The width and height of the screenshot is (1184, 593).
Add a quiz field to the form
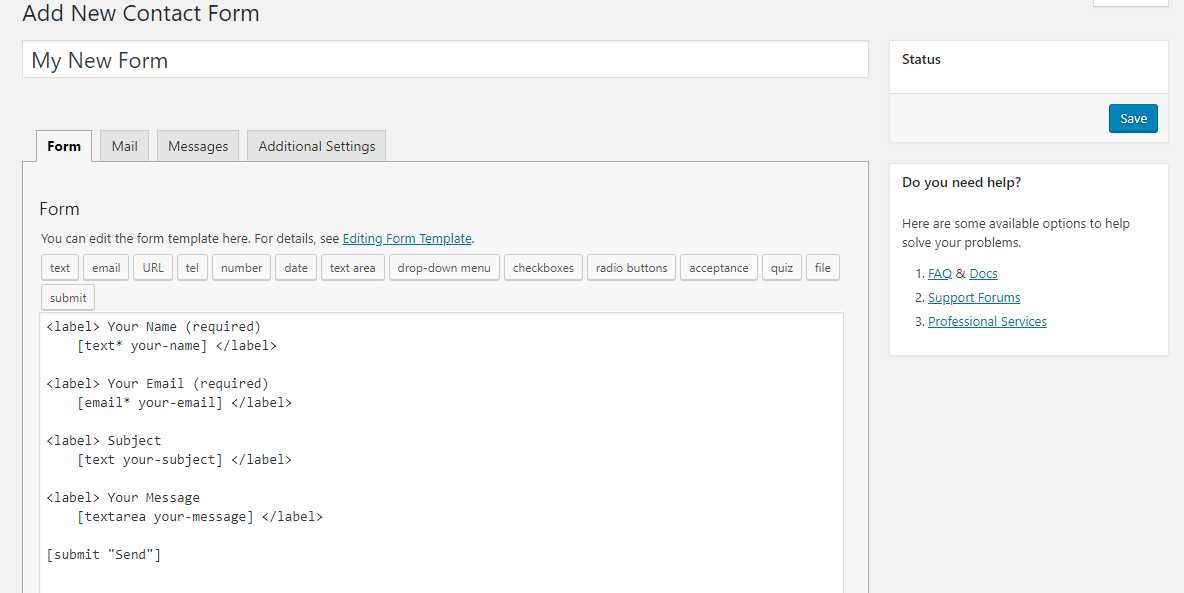click(x=781, y=267)
